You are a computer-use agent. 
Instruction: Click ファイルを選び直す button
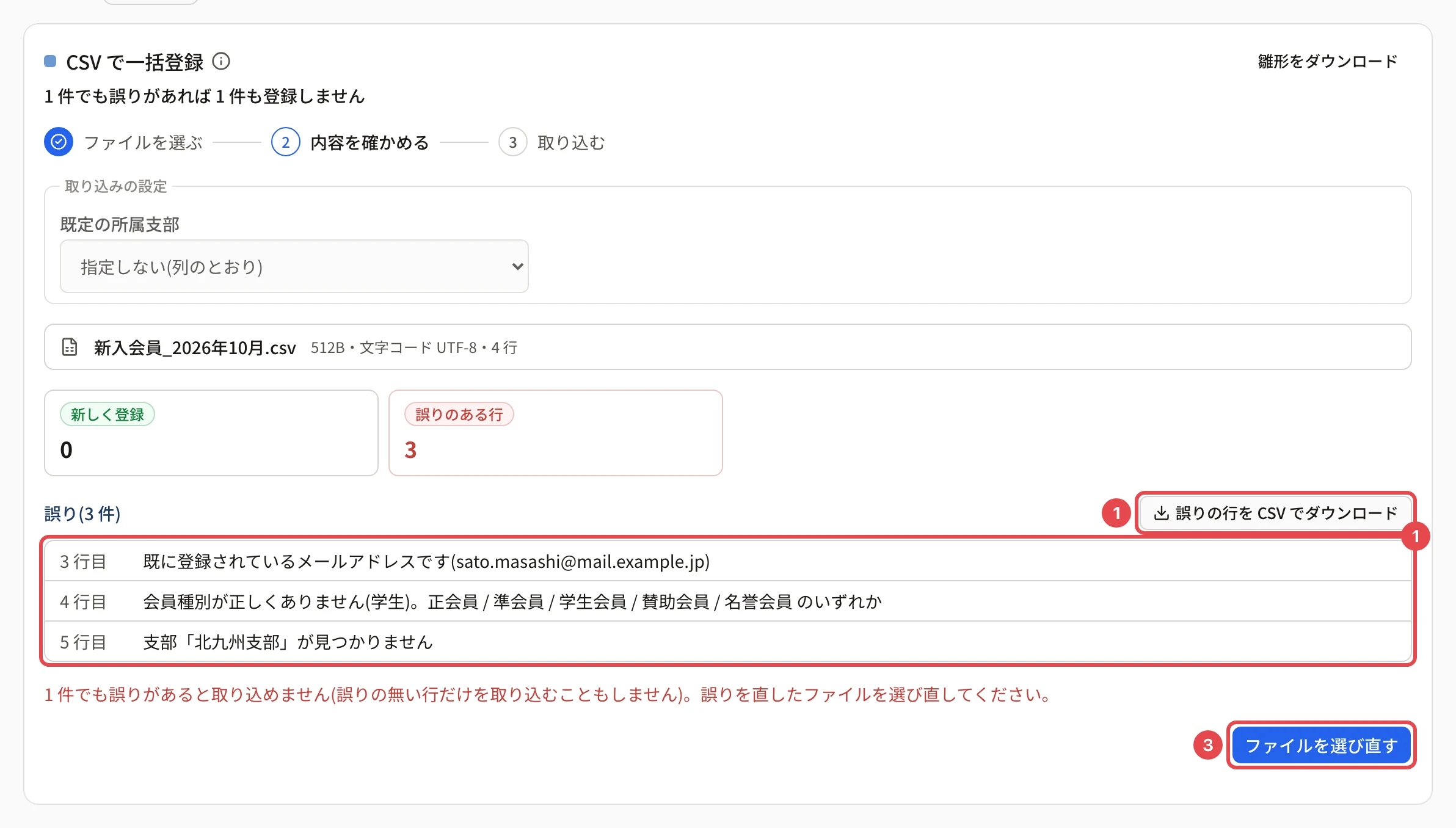[1321, 745]
